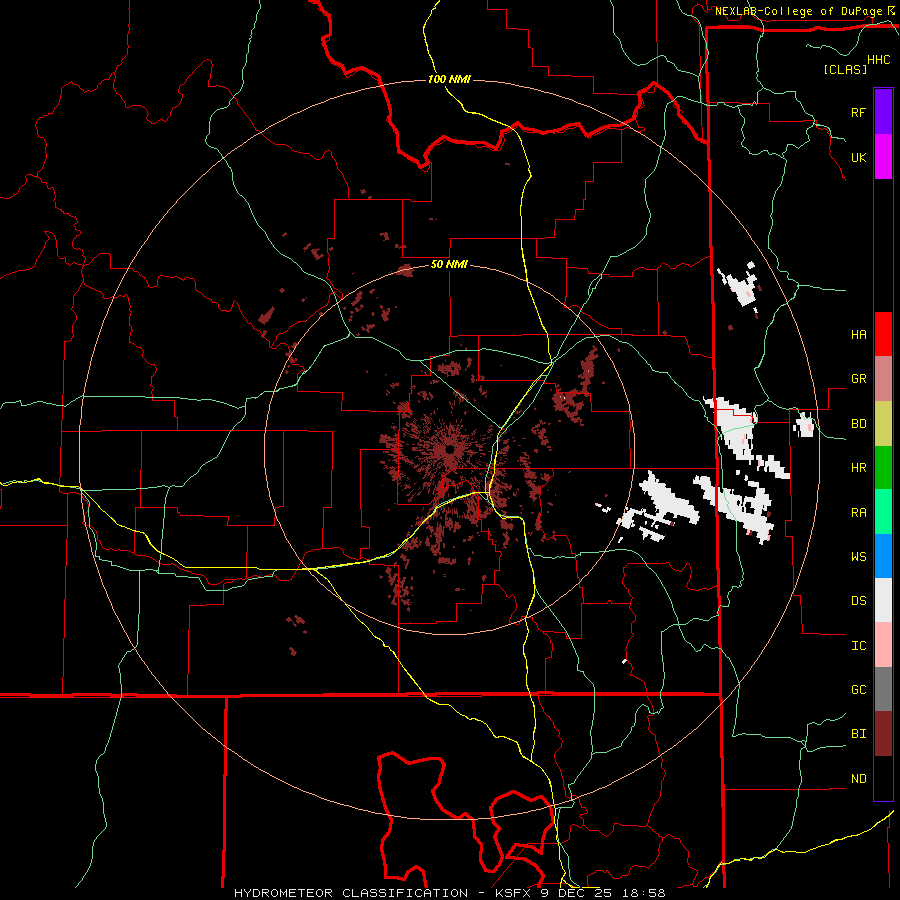The image size is (900, 900).
Task: Select the GC gray legend swatch
Action: click(x=883, y=689)
